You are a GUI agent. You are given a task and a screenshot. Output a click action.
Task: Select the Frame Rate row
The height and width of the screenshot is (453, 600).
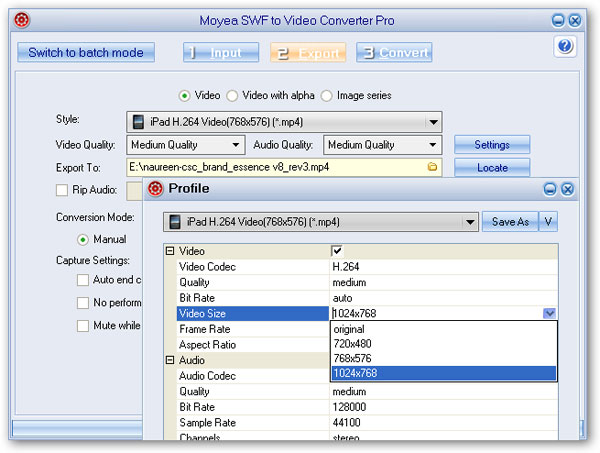253,329
